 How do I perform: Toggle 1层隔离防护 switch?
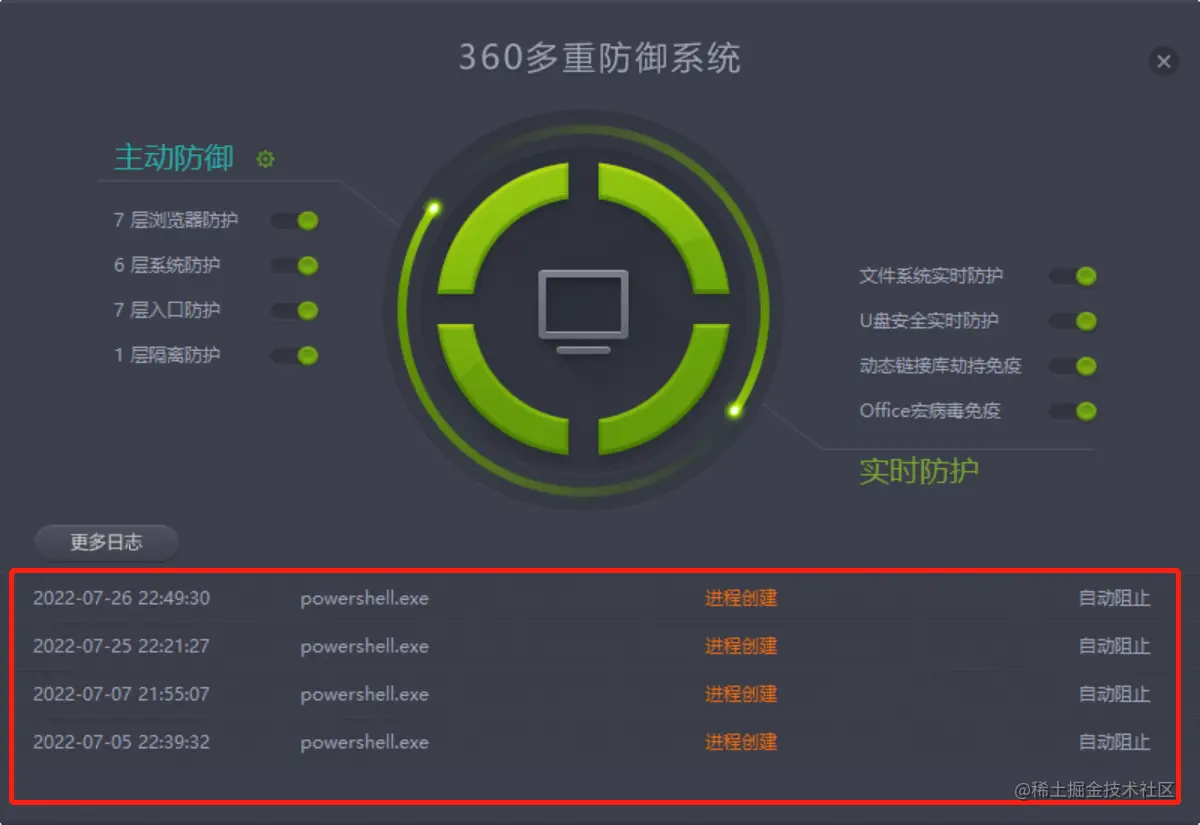click(x=295, y=355)
